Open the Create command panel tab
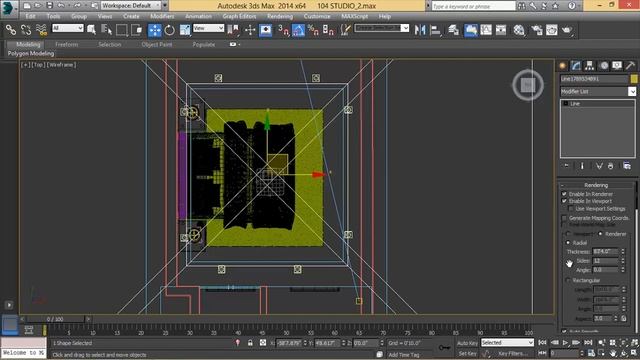 562,65
